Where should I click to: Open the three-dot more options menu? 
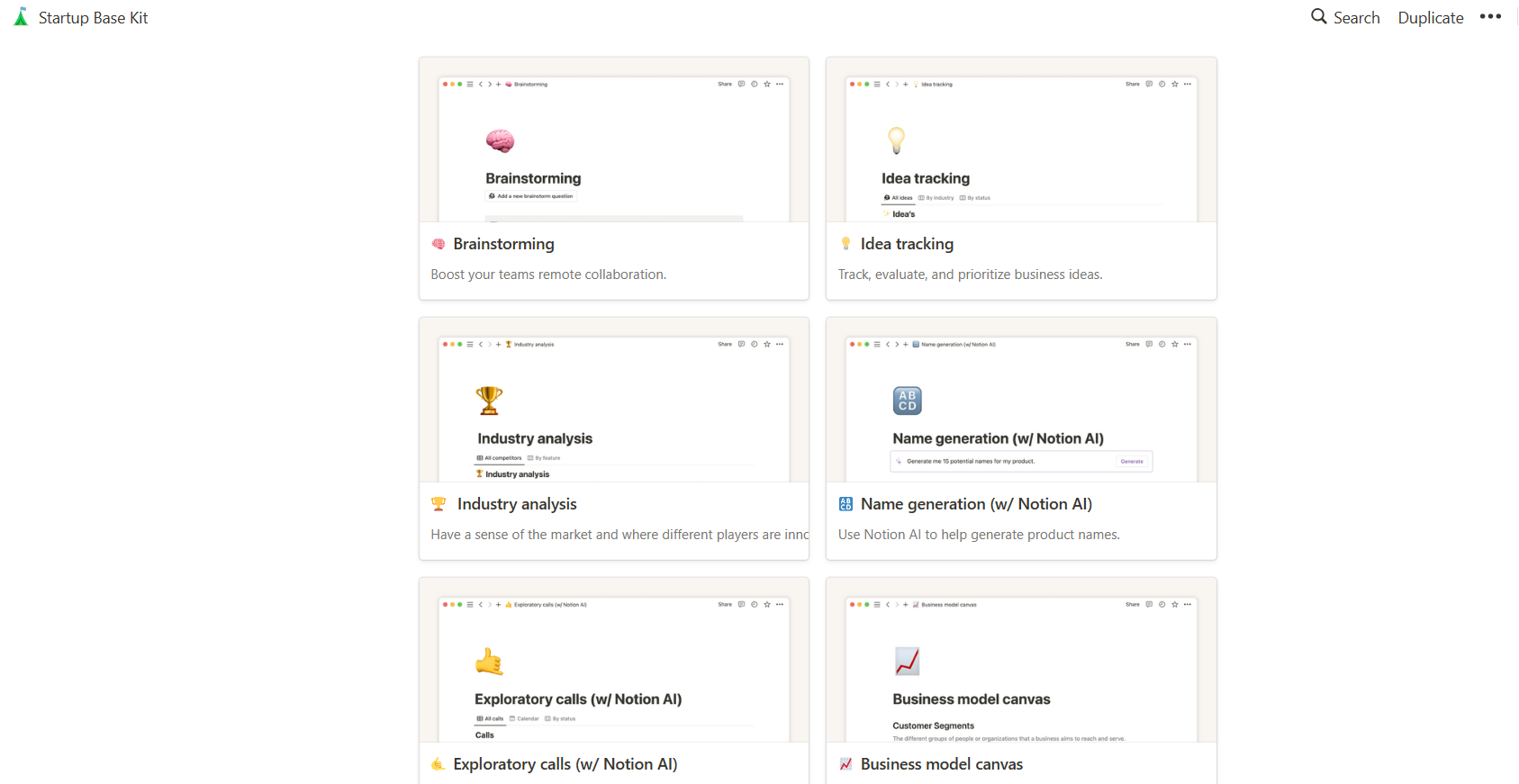[x=1490, y=16]
